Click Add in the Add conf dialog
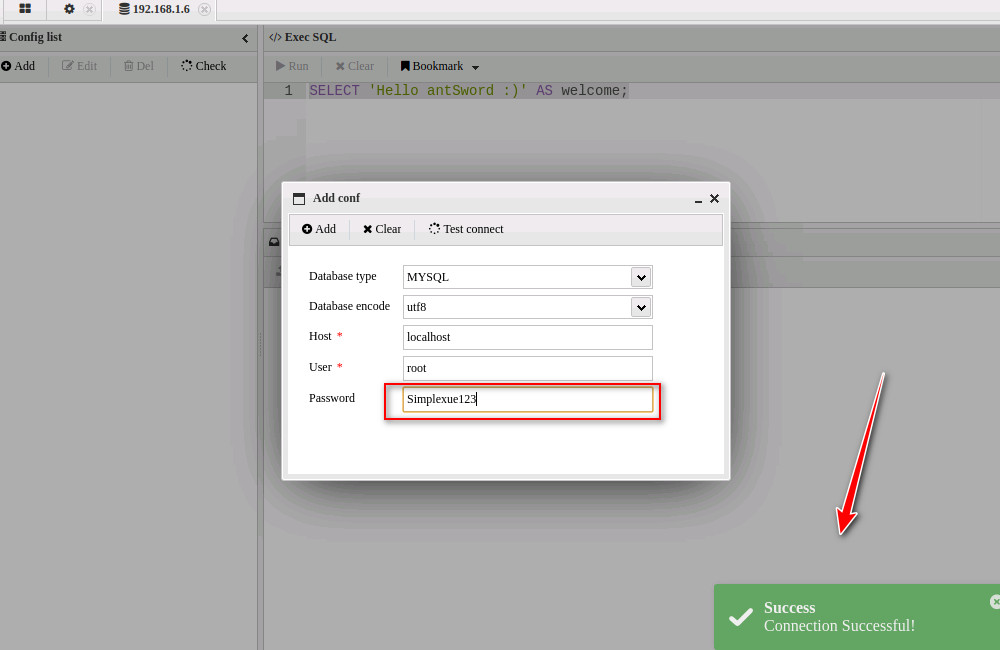The image size is (1000, 650). click(x=319, y=229)
